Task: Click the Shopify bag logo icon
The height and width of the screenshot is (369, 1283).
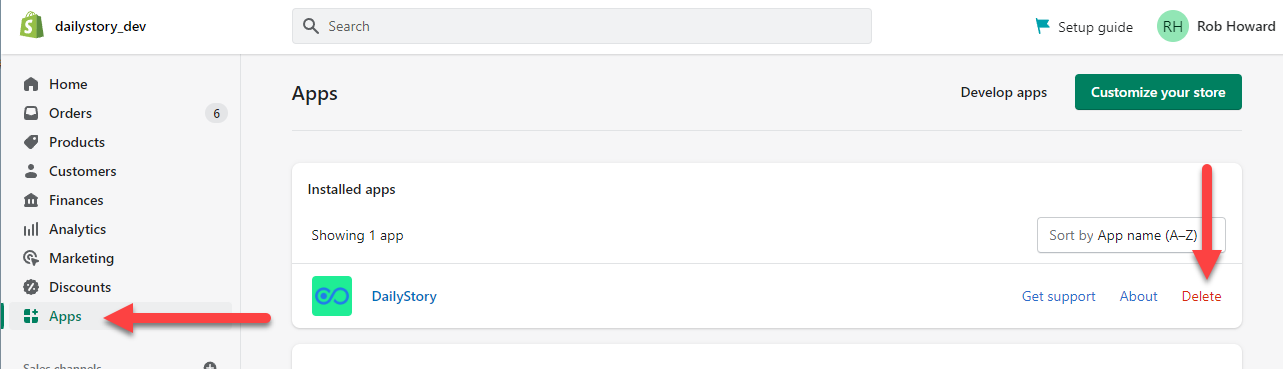Action: click(x=31, y=26)
